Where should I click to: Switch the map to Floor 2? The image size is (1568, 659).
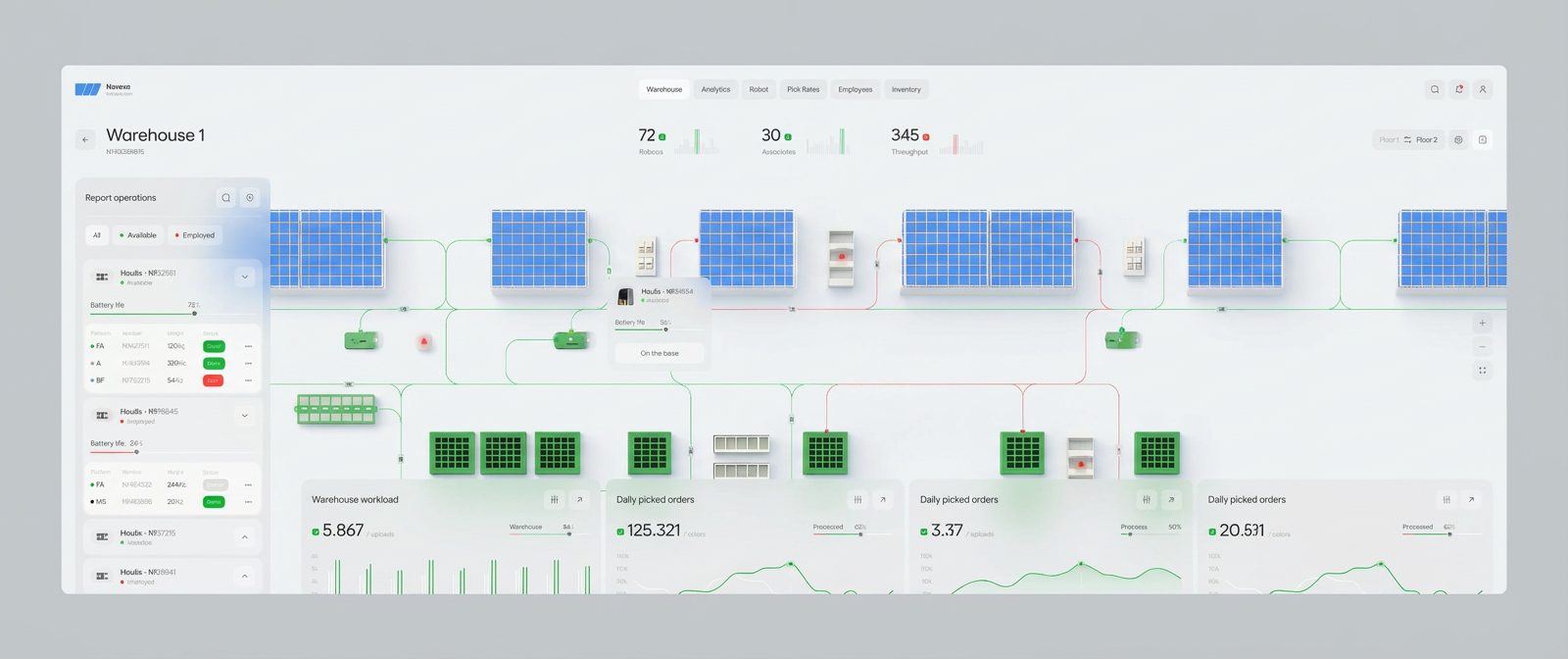coord(1426,140)
